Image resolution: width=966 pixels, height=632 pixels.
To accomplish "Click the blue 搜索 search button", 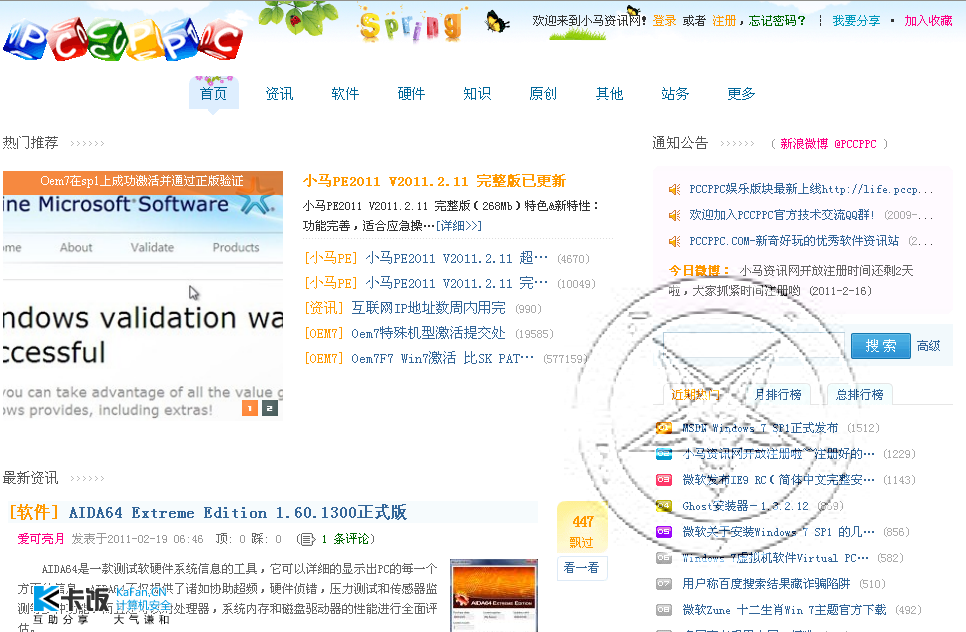I will coord(880,346).
